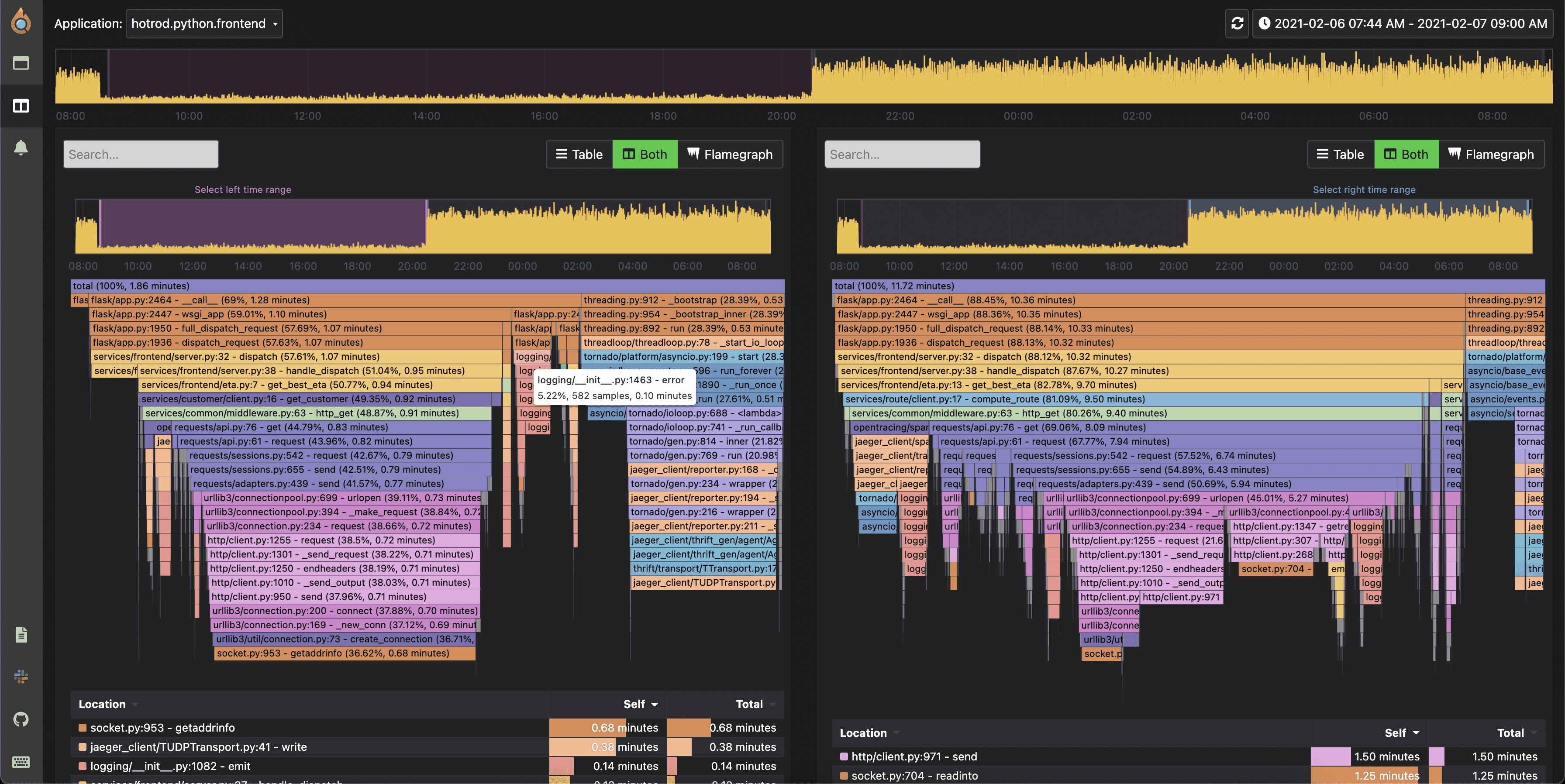Open the single view panel icon
Viewport: 1565px width, 784px height.
click(21, 62)
